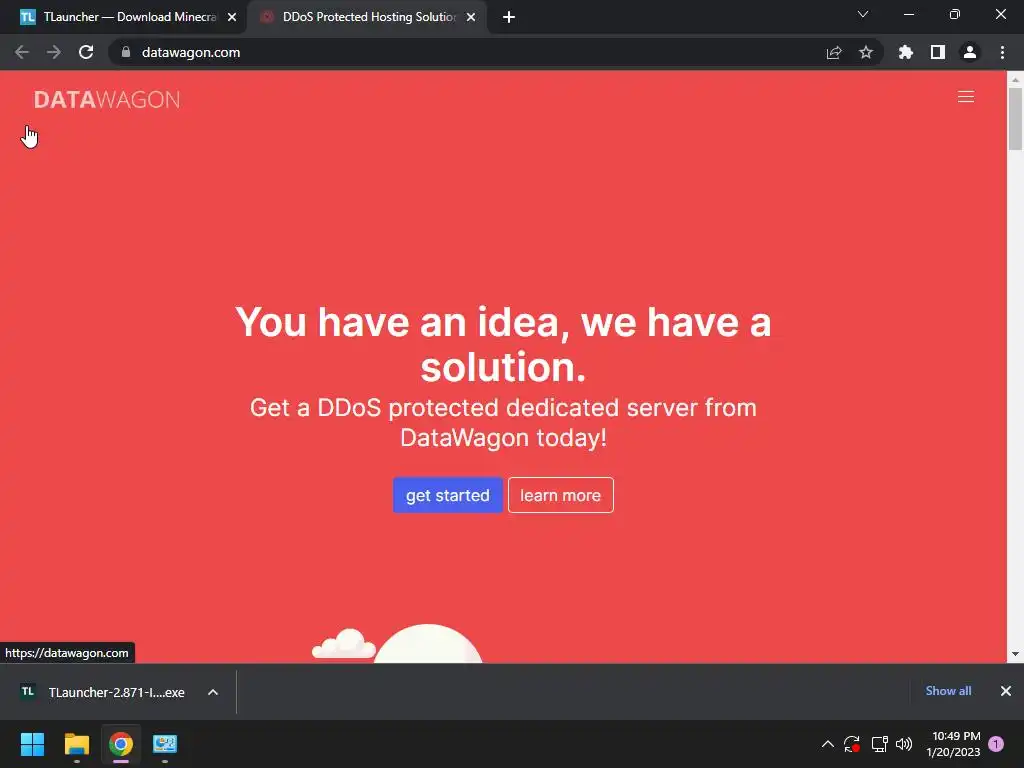Open the Windows Start menu
1024x768 pixels.
coord(32,744)
